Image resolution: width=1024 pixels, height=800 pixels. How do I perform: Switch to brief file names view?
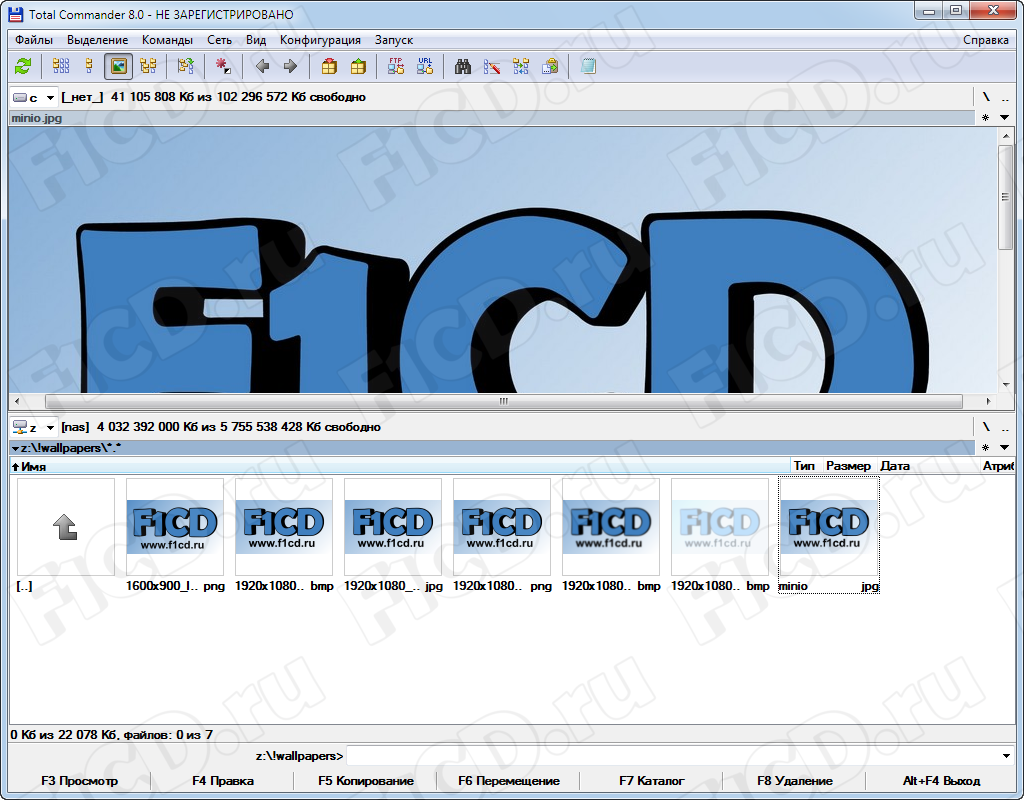pos(61,66)
